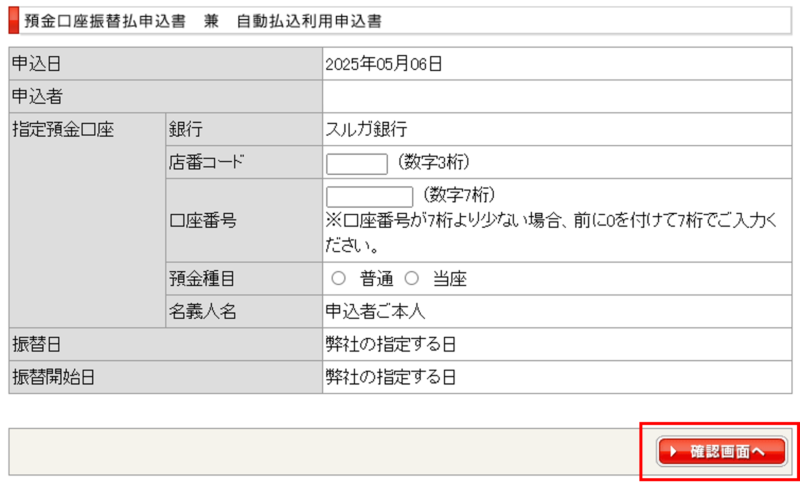Click the 振替開始日 label cell
800x483 pixels.
[51, 377]
